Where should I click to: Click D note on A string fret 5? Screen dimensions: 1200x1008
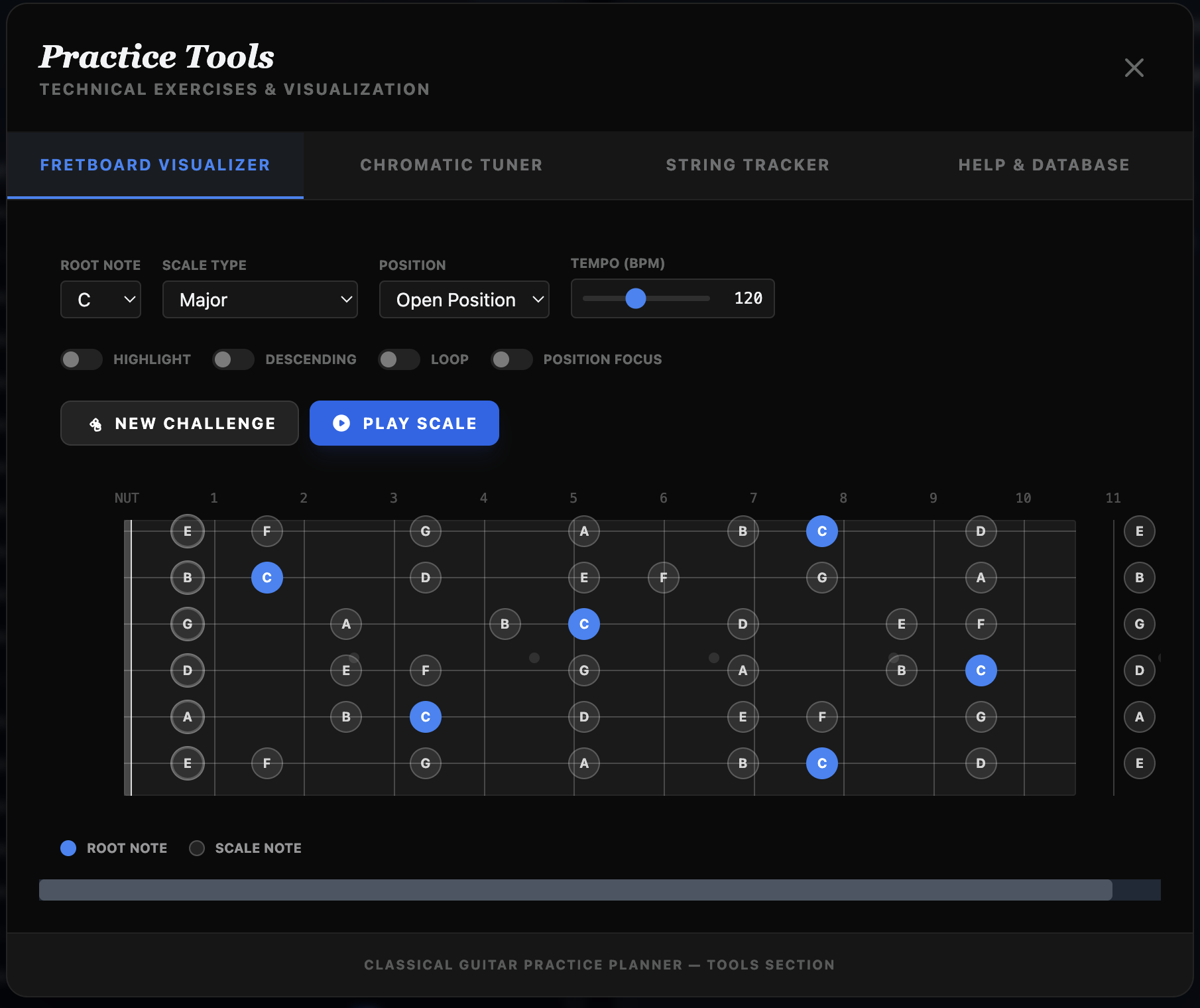584,717
